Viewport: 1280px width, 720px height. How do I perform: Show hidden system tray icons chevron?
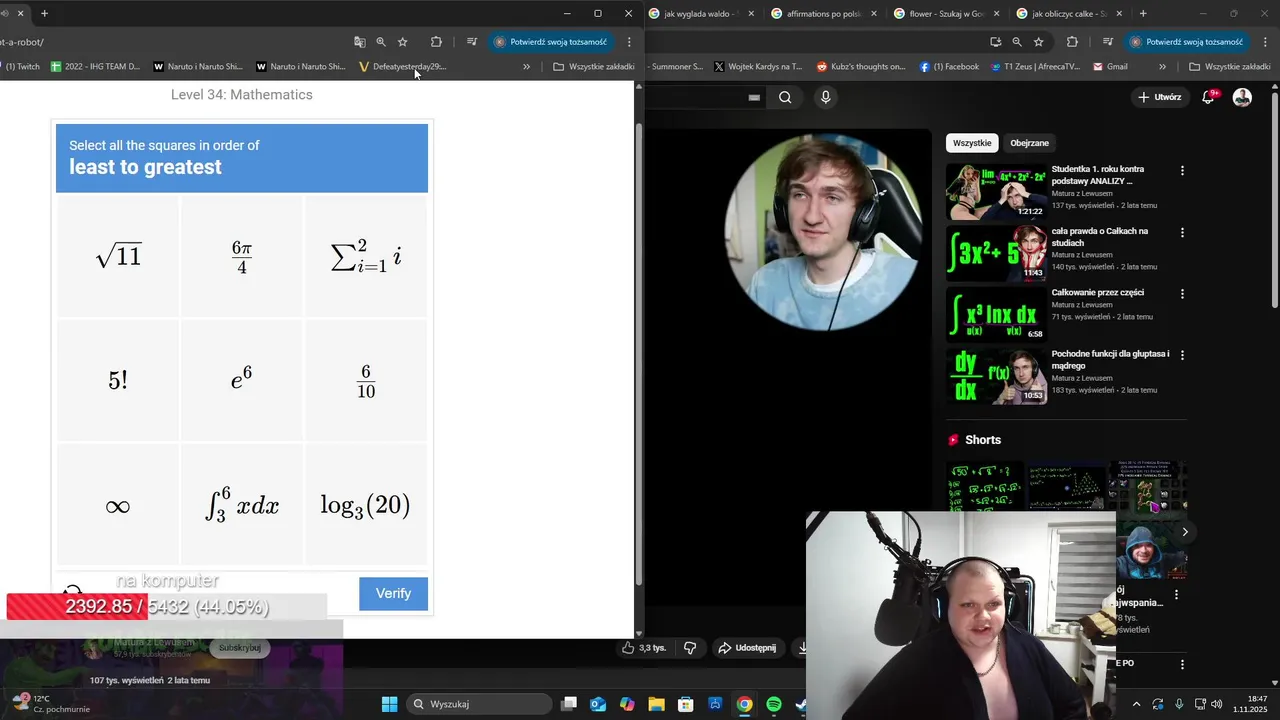point(1136,704)
